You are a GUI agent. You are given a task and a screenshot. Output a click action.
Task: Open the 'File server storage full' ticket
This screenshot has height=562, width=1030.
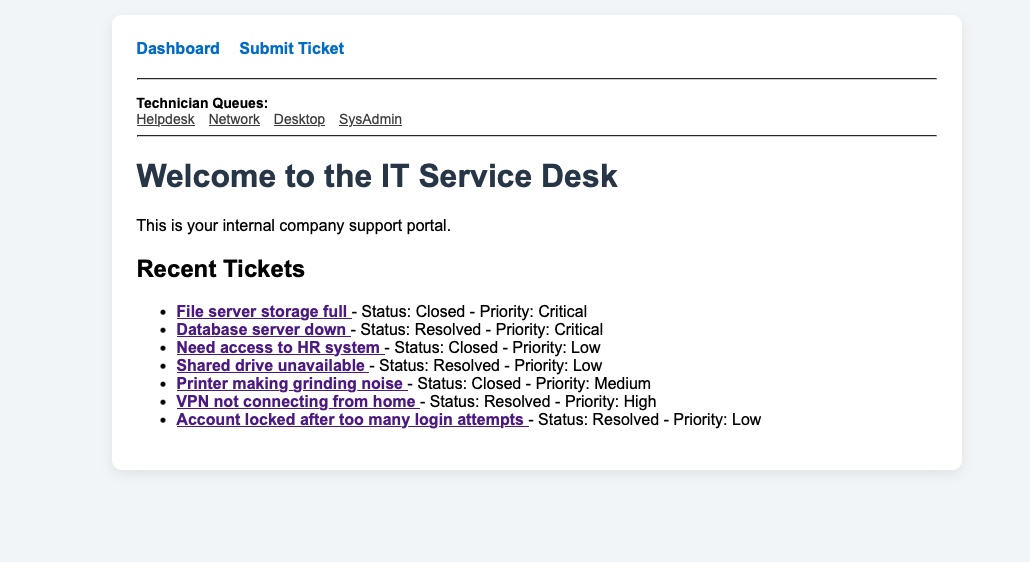[262, 312]
